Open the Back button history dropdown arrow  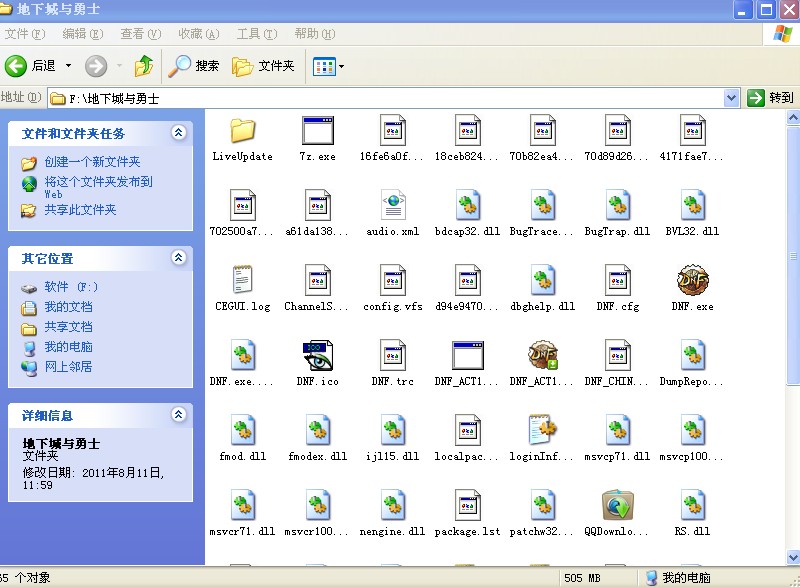pyautogui.click(x=68, y=66)
